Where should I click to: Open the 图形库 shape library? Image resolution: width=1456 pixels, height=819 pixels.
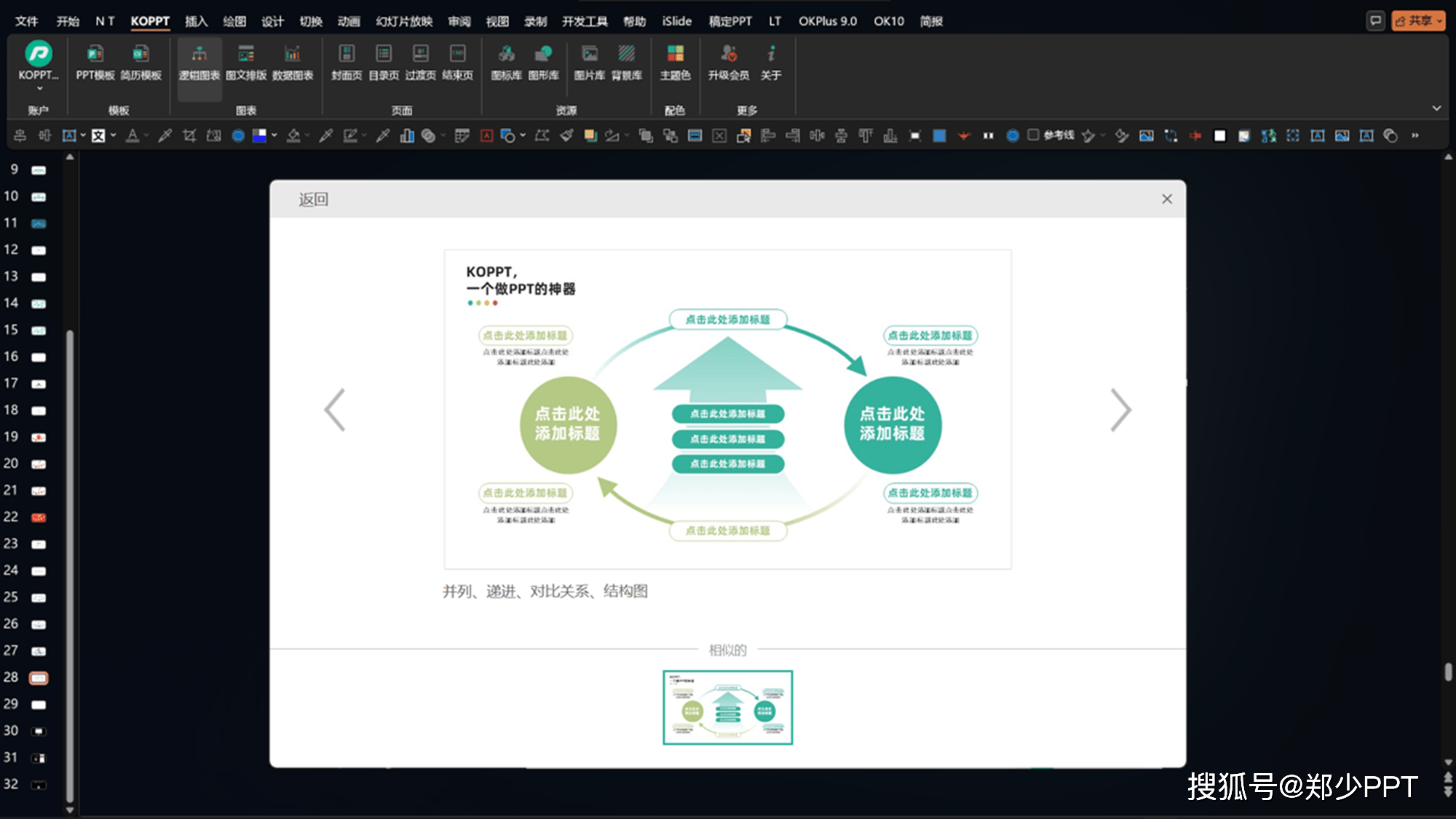pyautogui.click(x=544, y=63)
